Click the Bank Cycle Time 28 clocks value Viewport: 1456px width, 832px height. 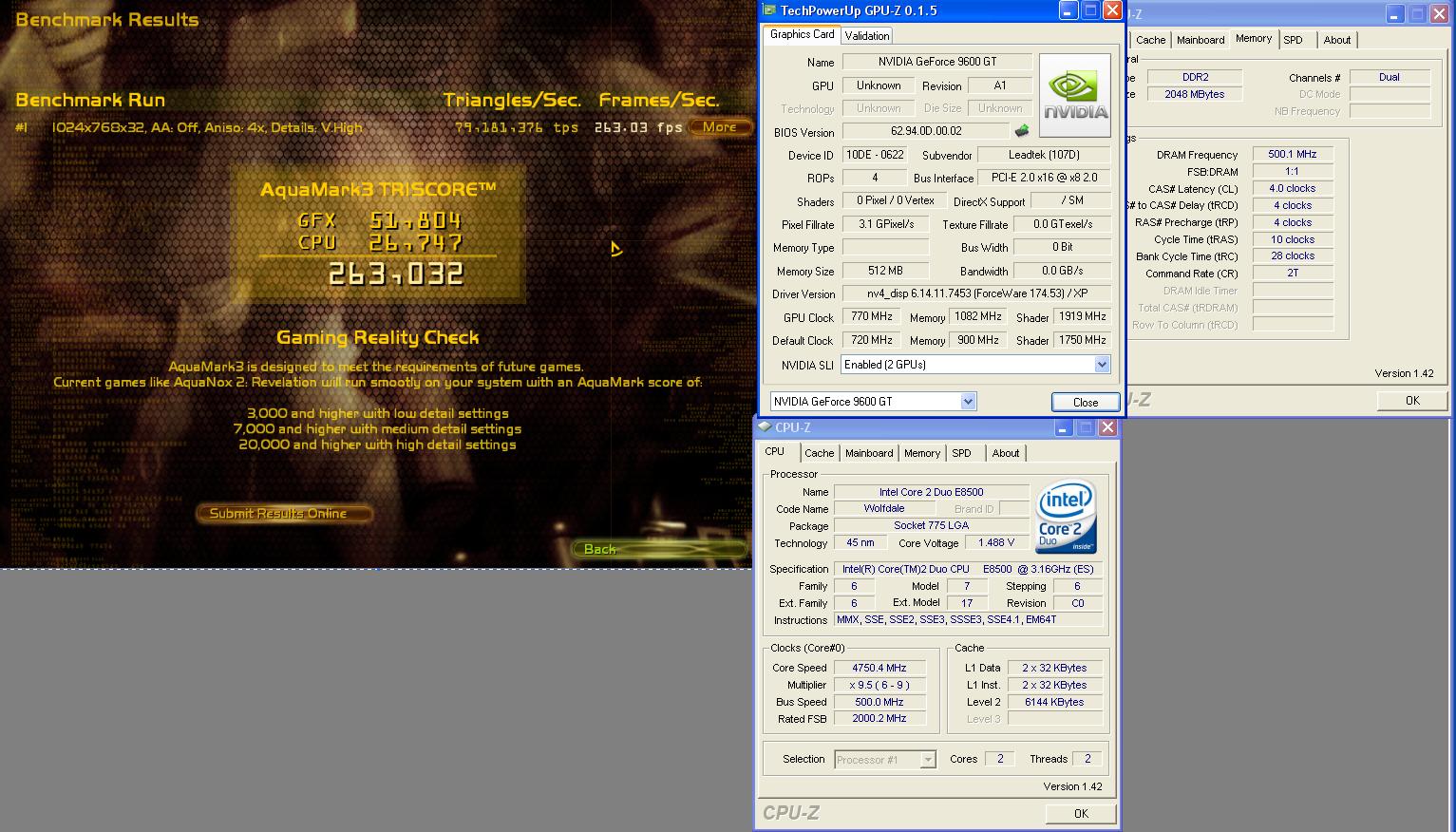1293,255
